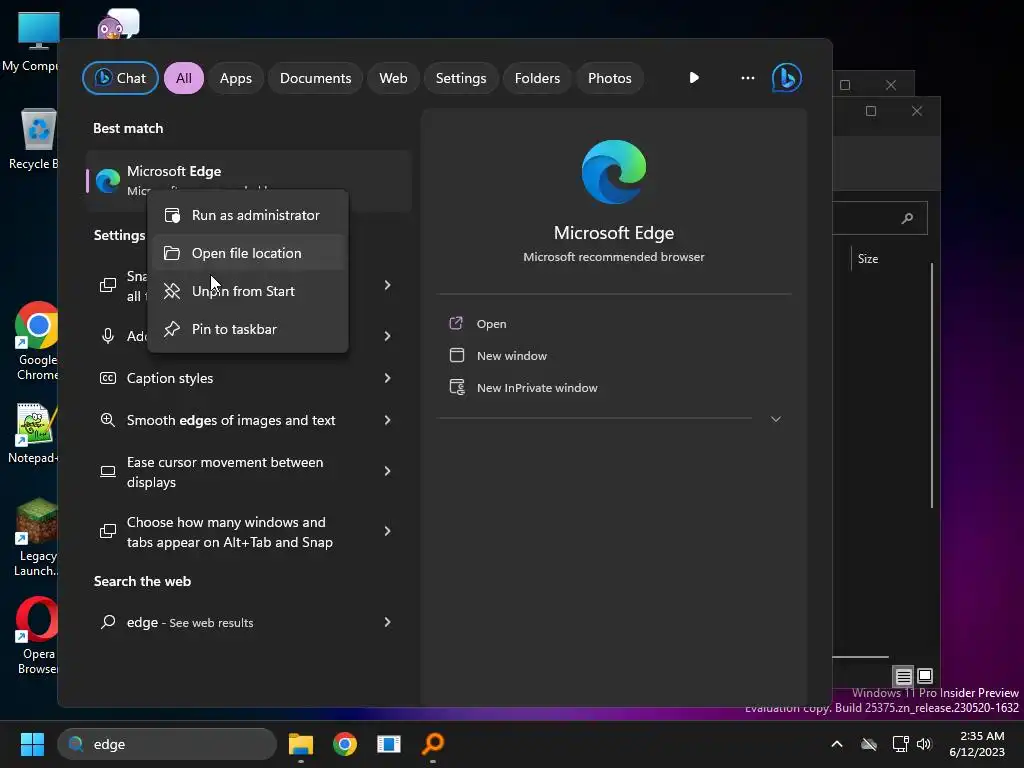Click the display icon beside Ease cursor movement
The image size is (1024, 768).
[x=108, y=472]
